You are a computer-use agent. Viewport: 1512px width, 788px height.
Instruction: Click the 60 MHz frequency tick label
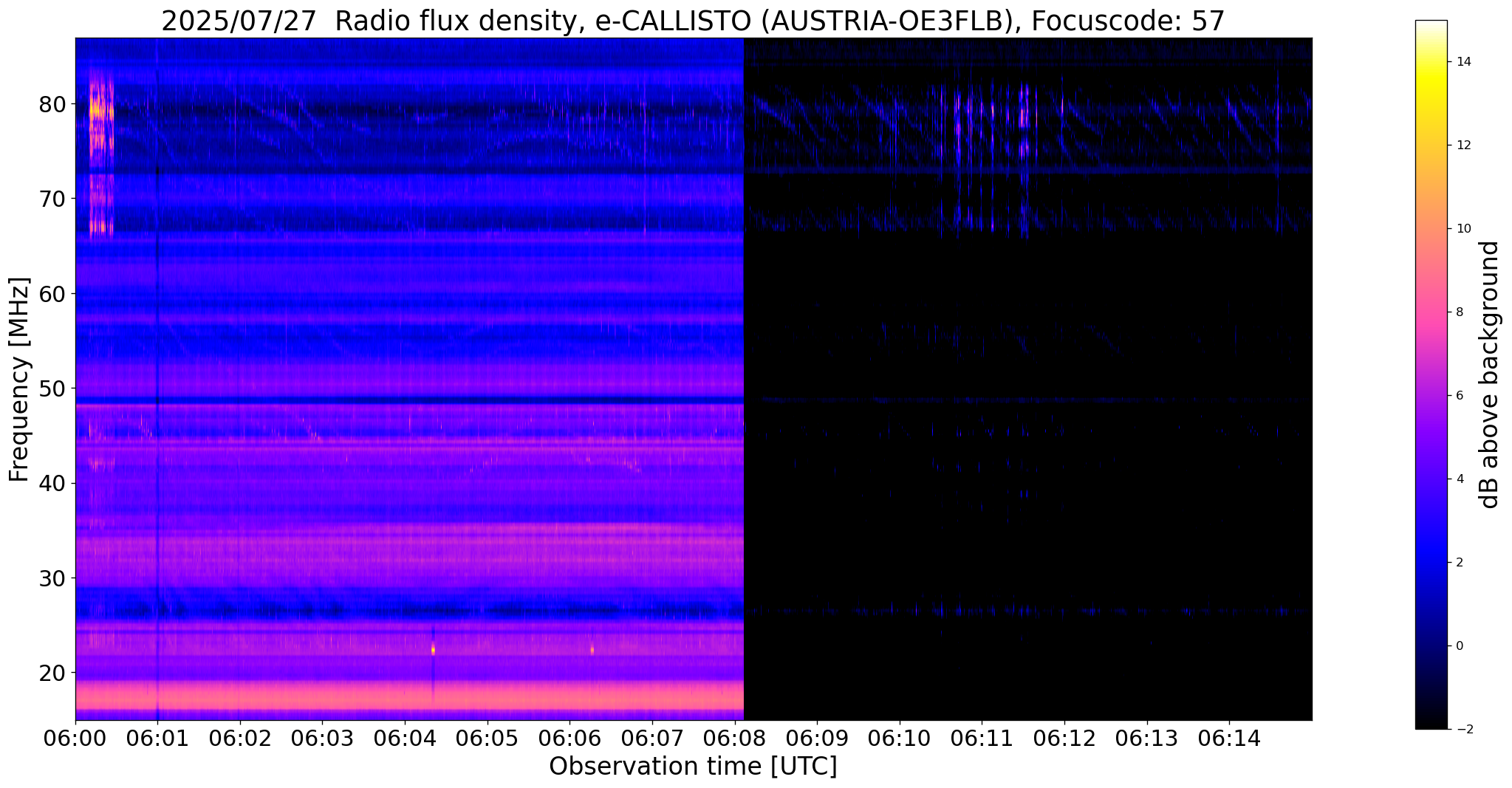53,294
